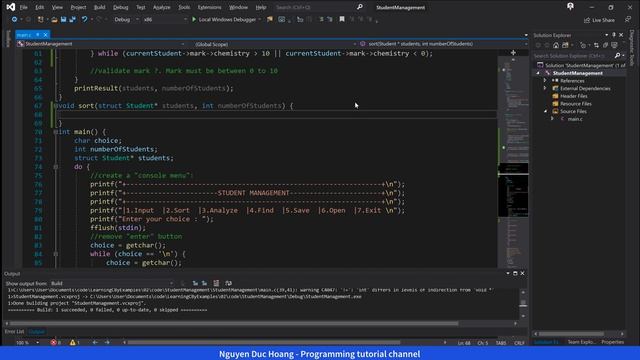Click the Output panel horizontal scrollbar
Viewport: 640px width, 360px height.
click(234, 323)
